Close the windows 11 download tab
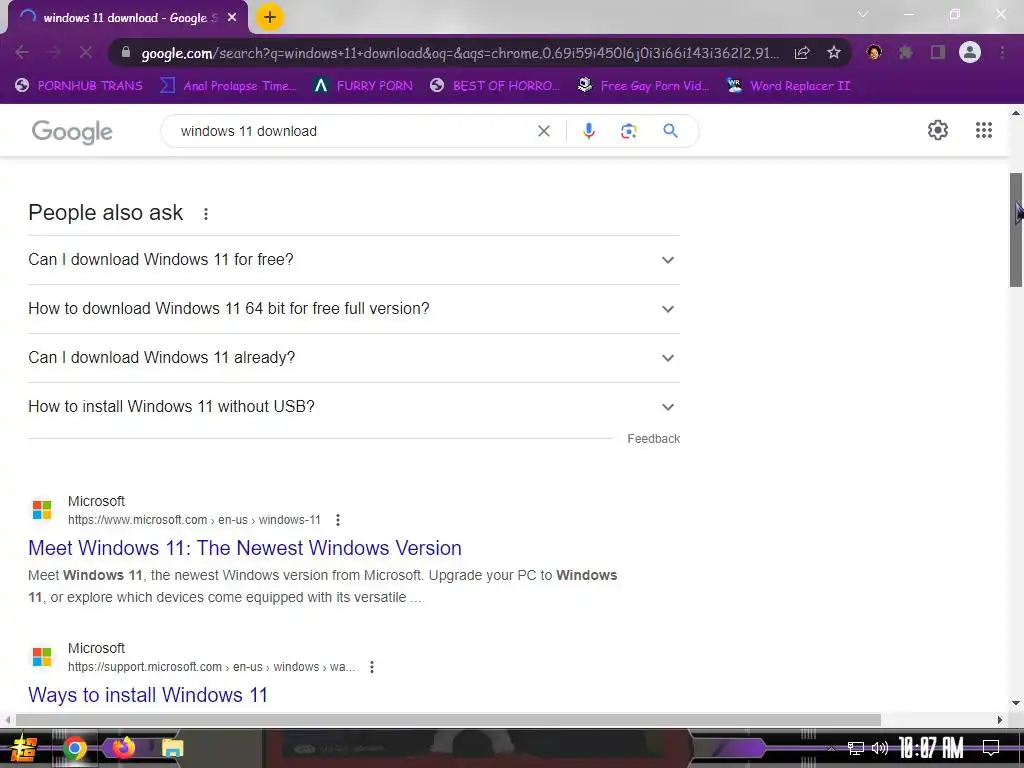The height and width of the screenshot is (768, 1024). [x=232, y=18]
